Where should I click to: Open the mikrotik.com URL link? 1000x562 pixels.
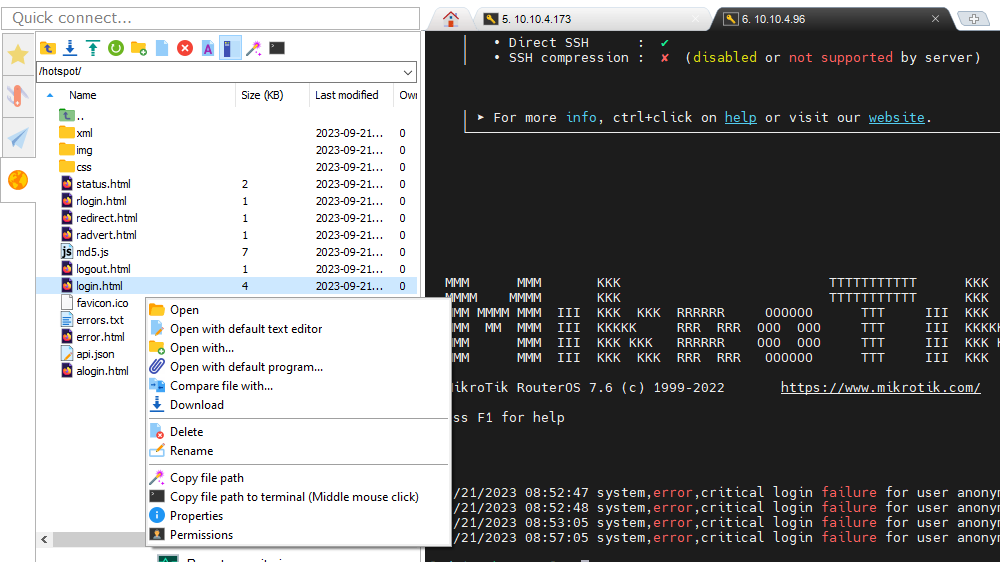(880, 388)
